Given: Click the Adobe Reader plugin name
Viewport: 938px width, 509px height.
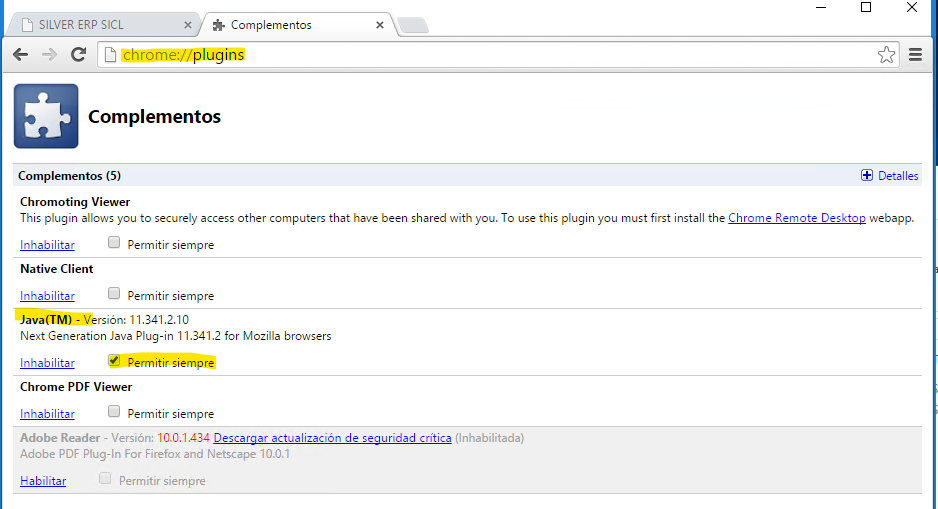Looking at the screenshot, I should click(x=60, y=438).
